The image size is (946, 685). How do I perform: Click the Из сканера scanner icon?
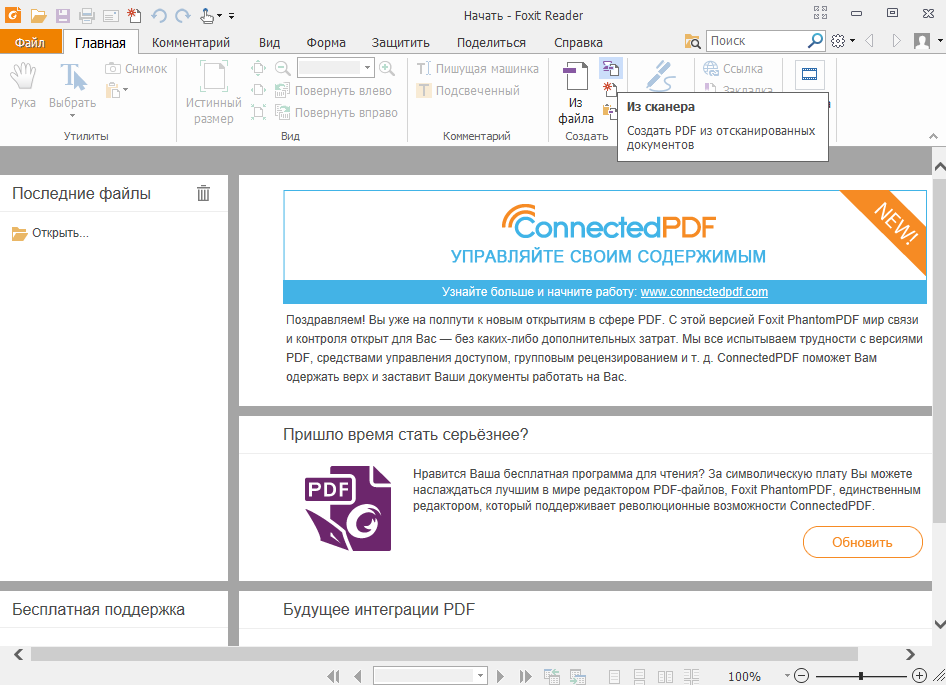[611, 68]
